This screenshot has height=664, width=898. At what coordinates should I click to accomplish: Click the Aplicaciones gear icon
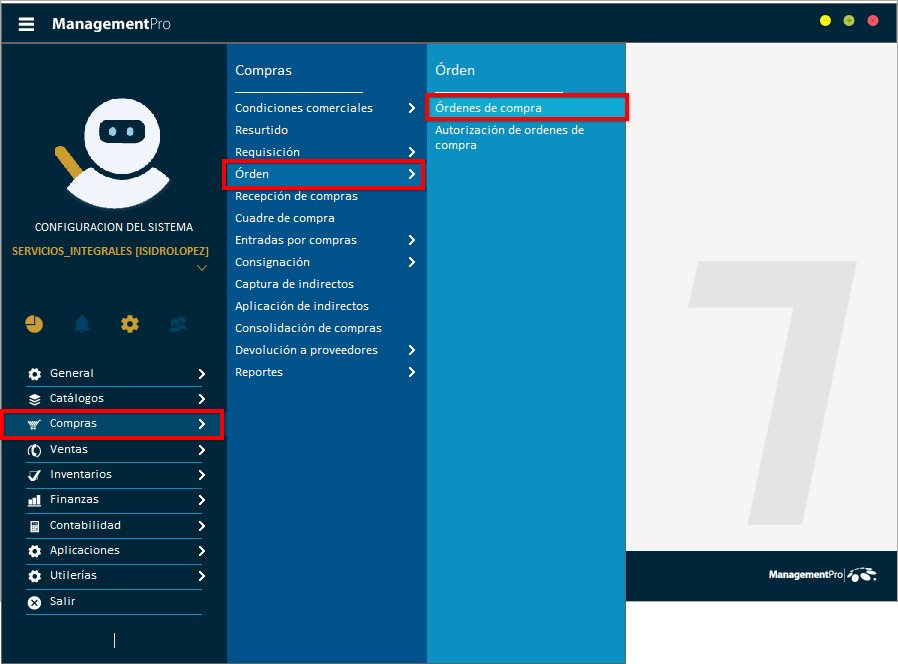pyautogui.click(x=34, y=551)
